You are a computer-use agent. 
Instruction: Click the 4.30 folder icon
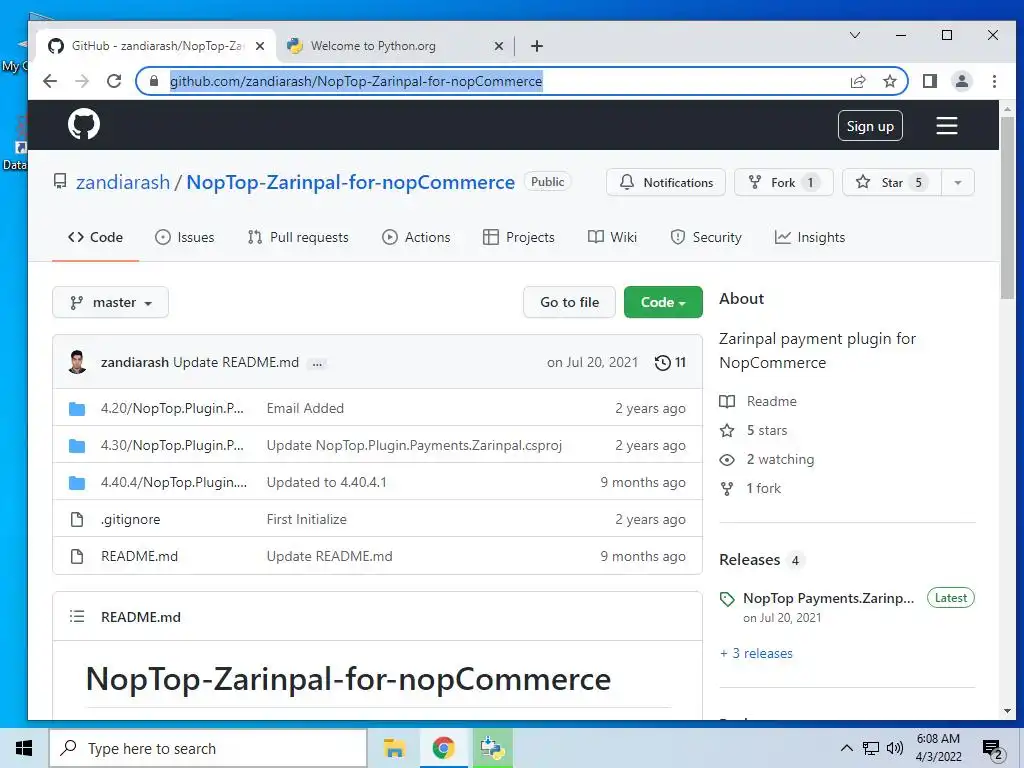[x=77, y=446]
